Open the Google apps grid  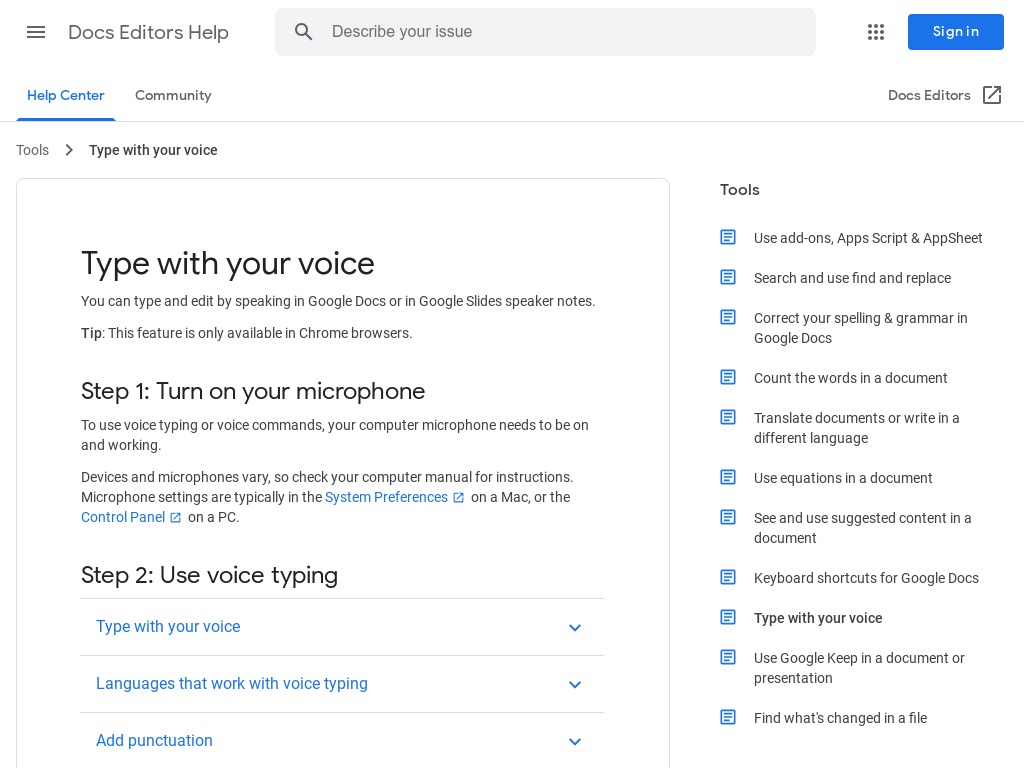(876, 32)
